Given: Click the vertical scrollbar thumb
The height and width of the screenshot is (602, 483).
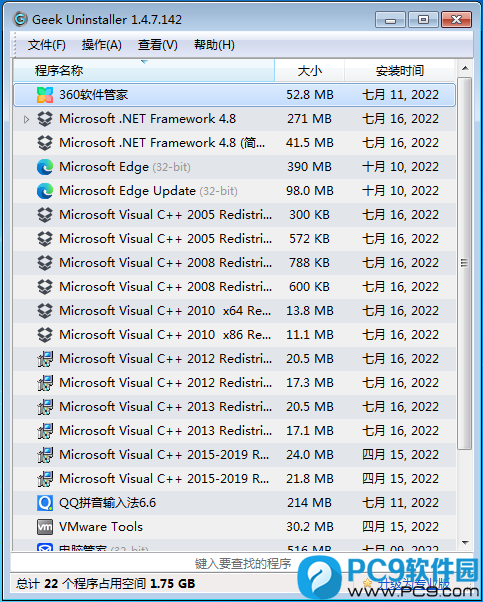Looking at the screenshot, I should (x=465, y=263).
